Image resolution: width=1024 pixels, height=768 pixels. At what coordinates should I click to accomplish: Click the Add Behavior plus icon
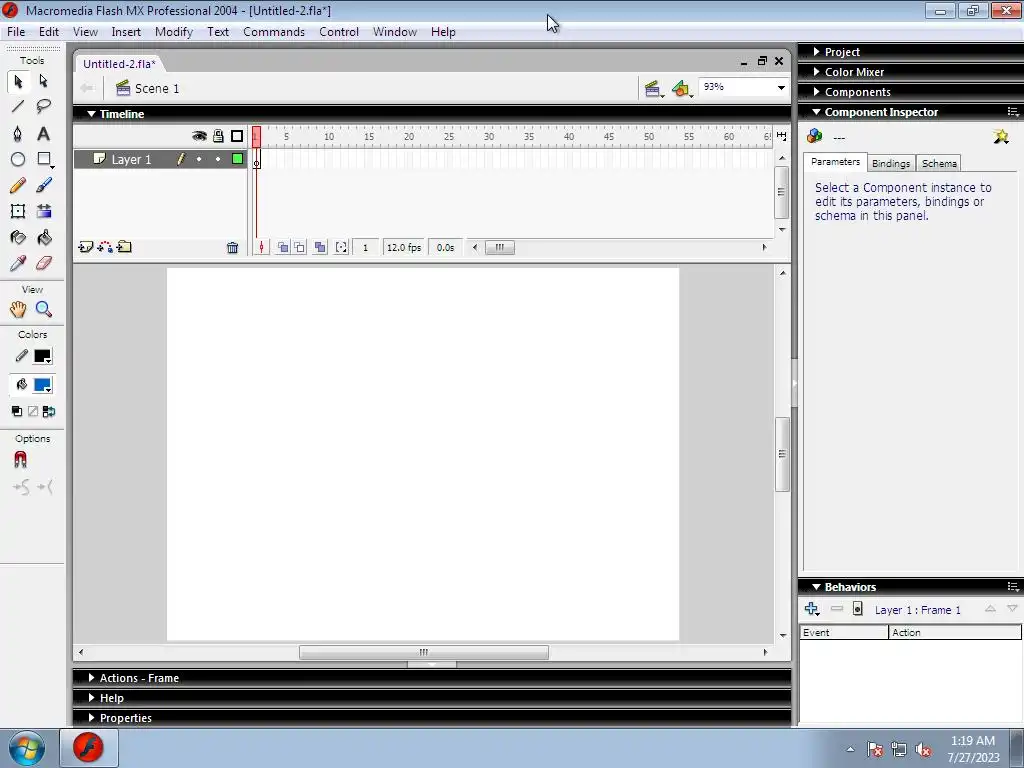[x=812, y=609]
